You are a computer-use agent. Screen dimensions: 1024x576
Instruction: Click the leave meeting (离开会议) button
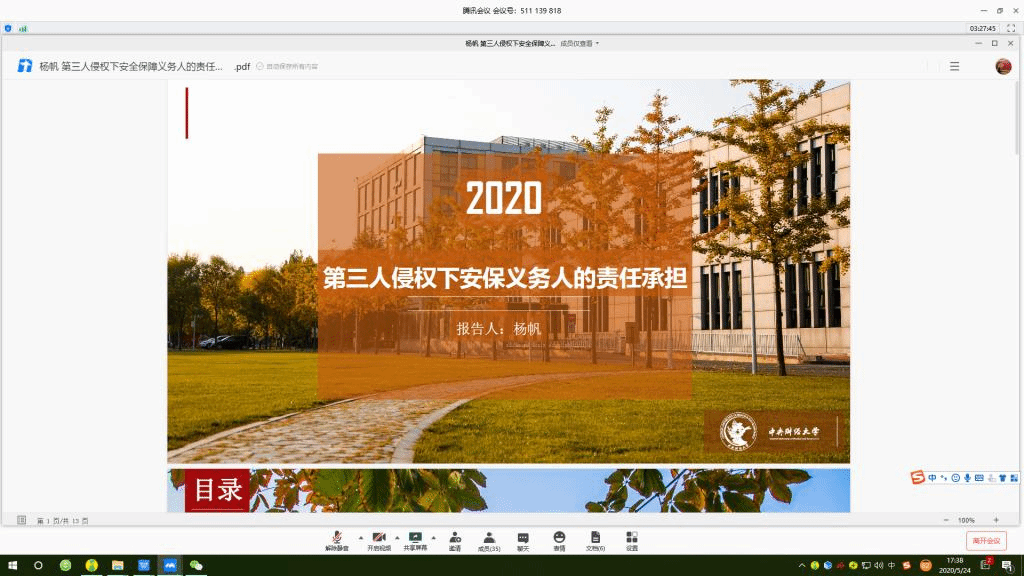click(985, 540)
